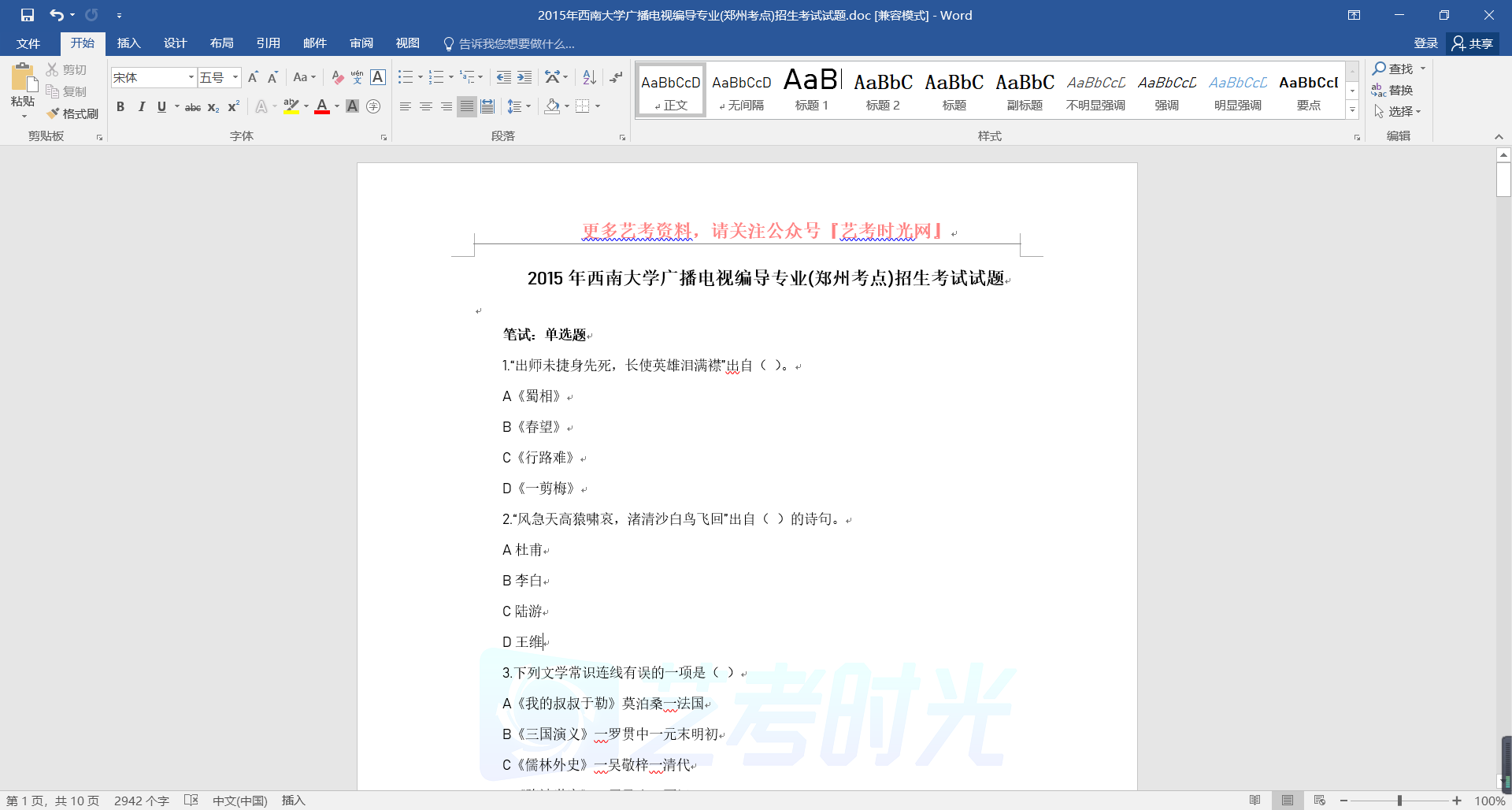Open the 插入 ribbon tab
The width and height of the screenshot is (1512, 810).
click(x=128, y=43)
